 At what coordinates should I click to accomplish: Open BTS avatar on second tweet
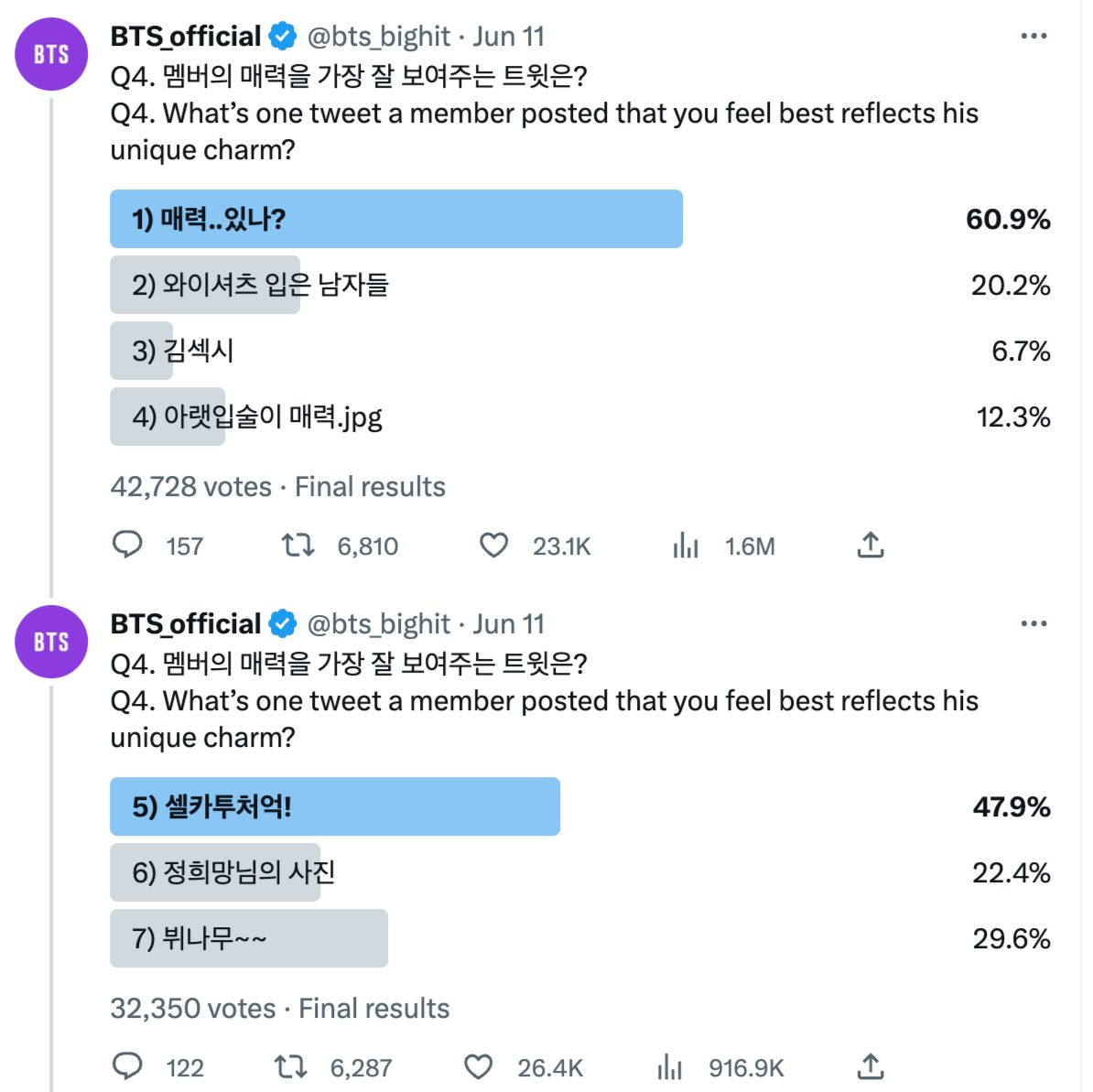pyautogui.click(x=51, y=642)
